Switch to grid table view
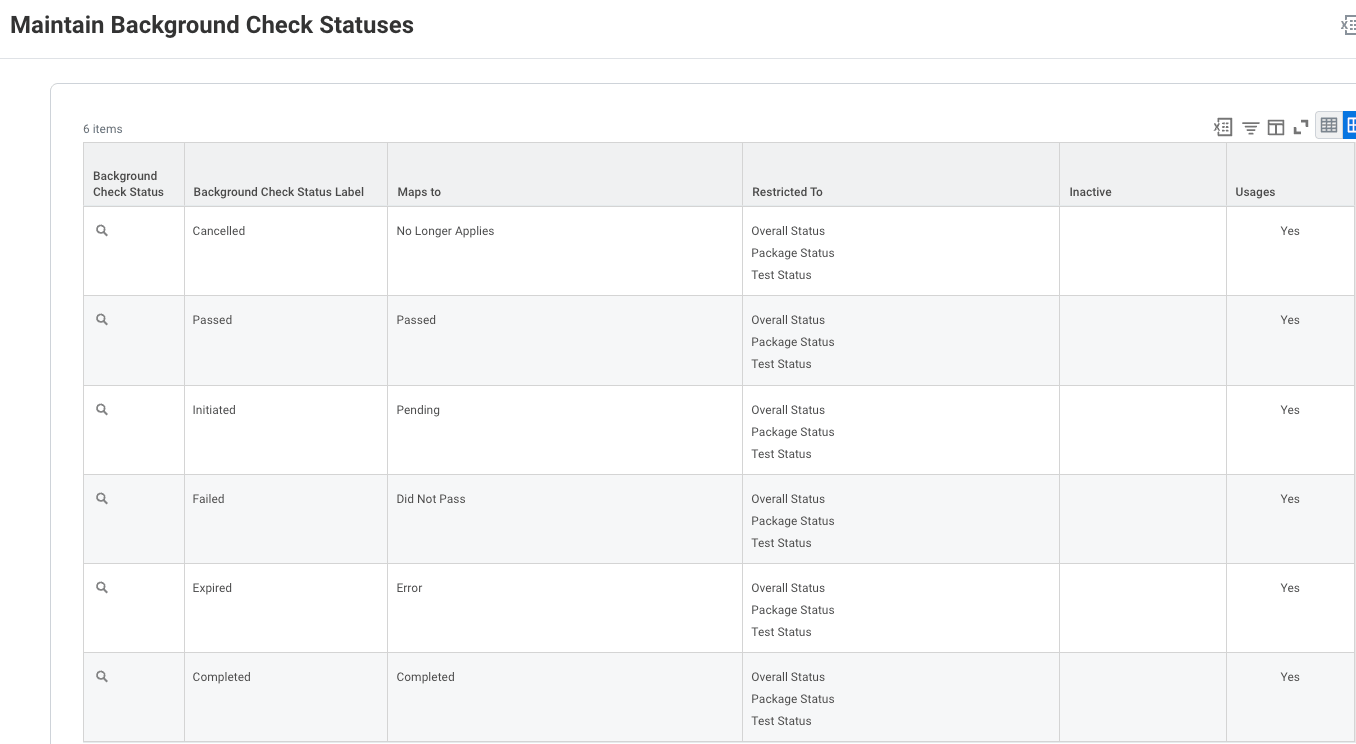 1329,125
